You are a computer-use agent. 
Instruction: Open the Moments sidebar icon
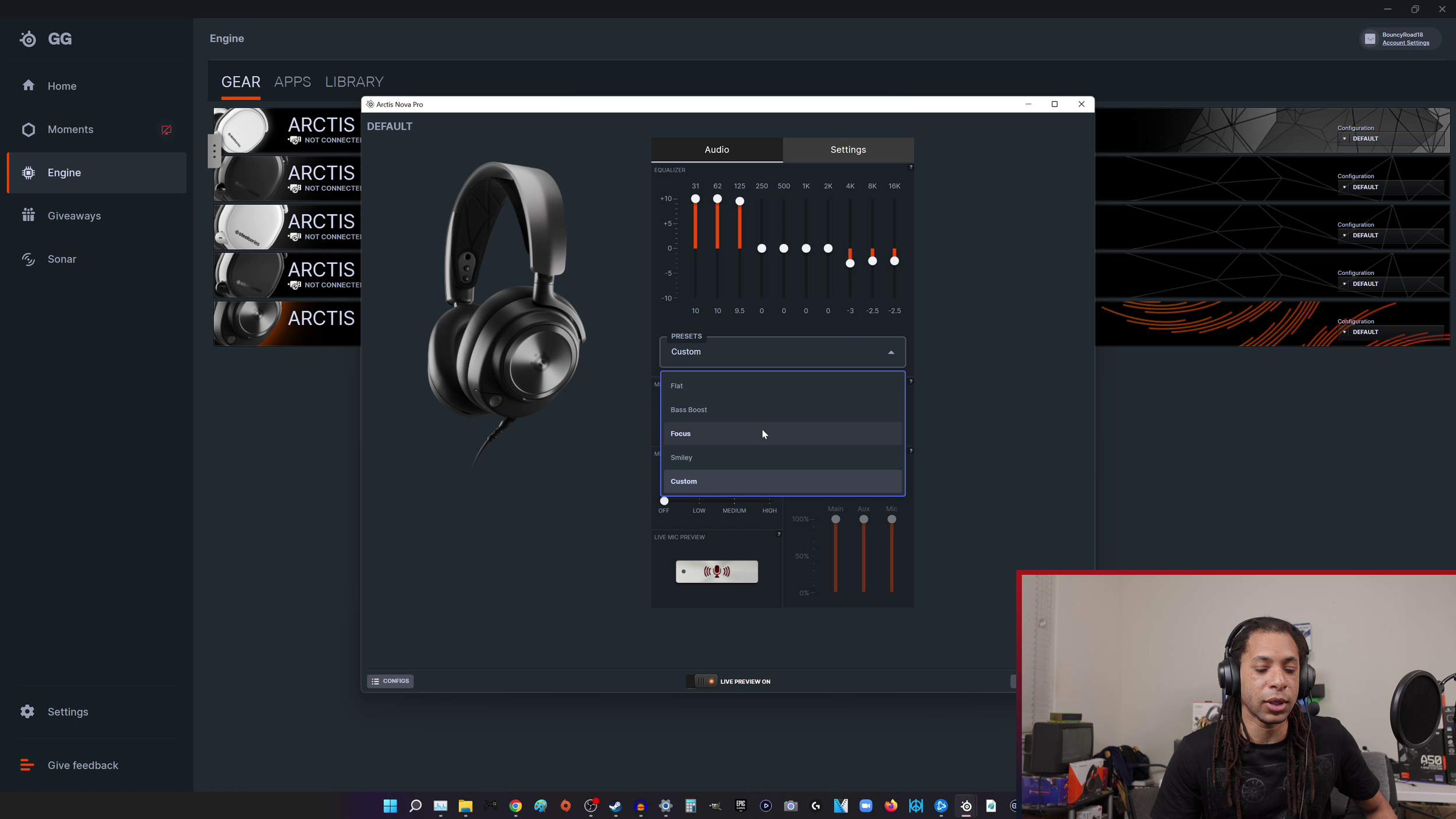coord(28,129)
